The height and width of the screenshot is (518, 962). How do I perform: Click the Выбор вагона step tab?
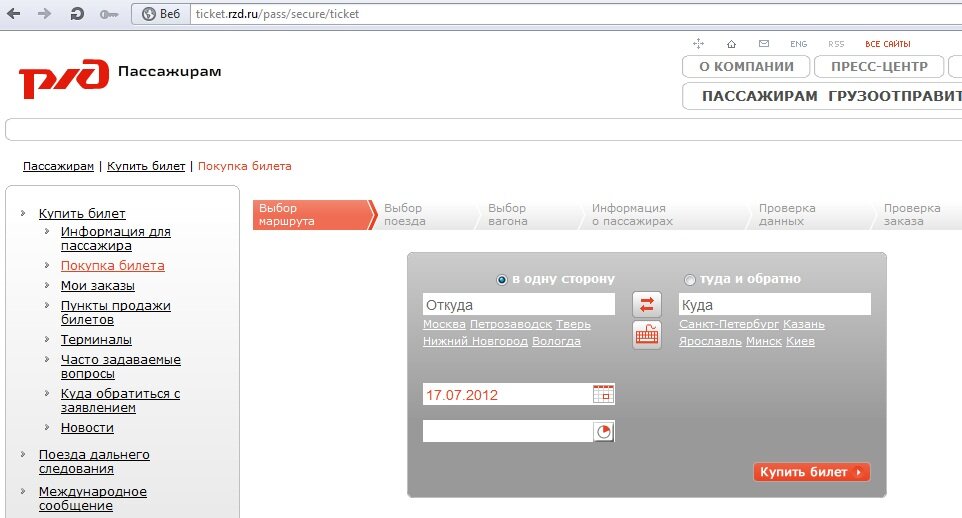click(x=507, y=215)
